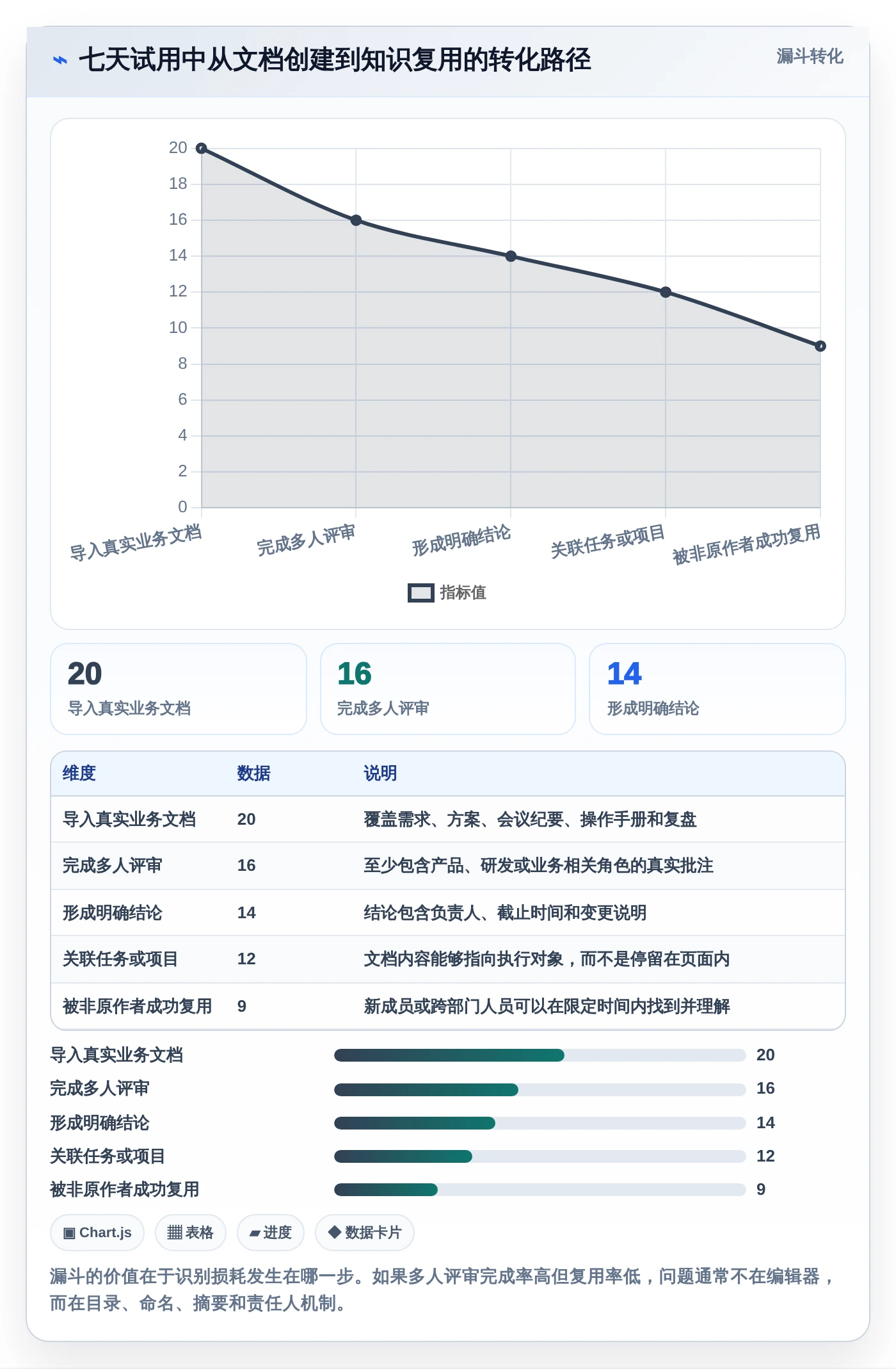
Task: Toggle the 指标值 legend swatch
Action: (420, 593)
